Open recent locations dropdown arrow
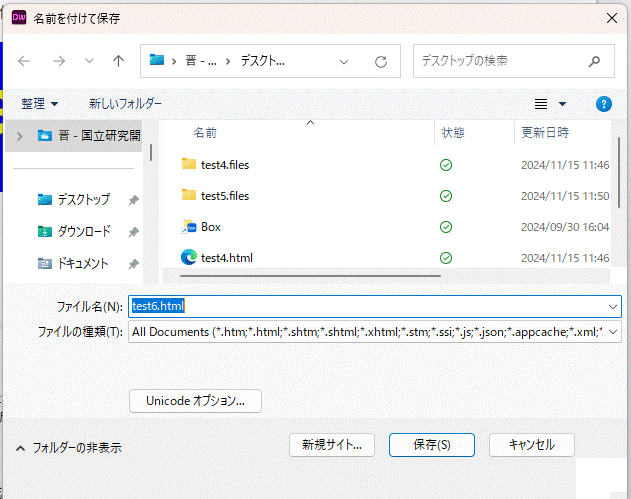This screenshot has width=631, height=499. [89, 61]
